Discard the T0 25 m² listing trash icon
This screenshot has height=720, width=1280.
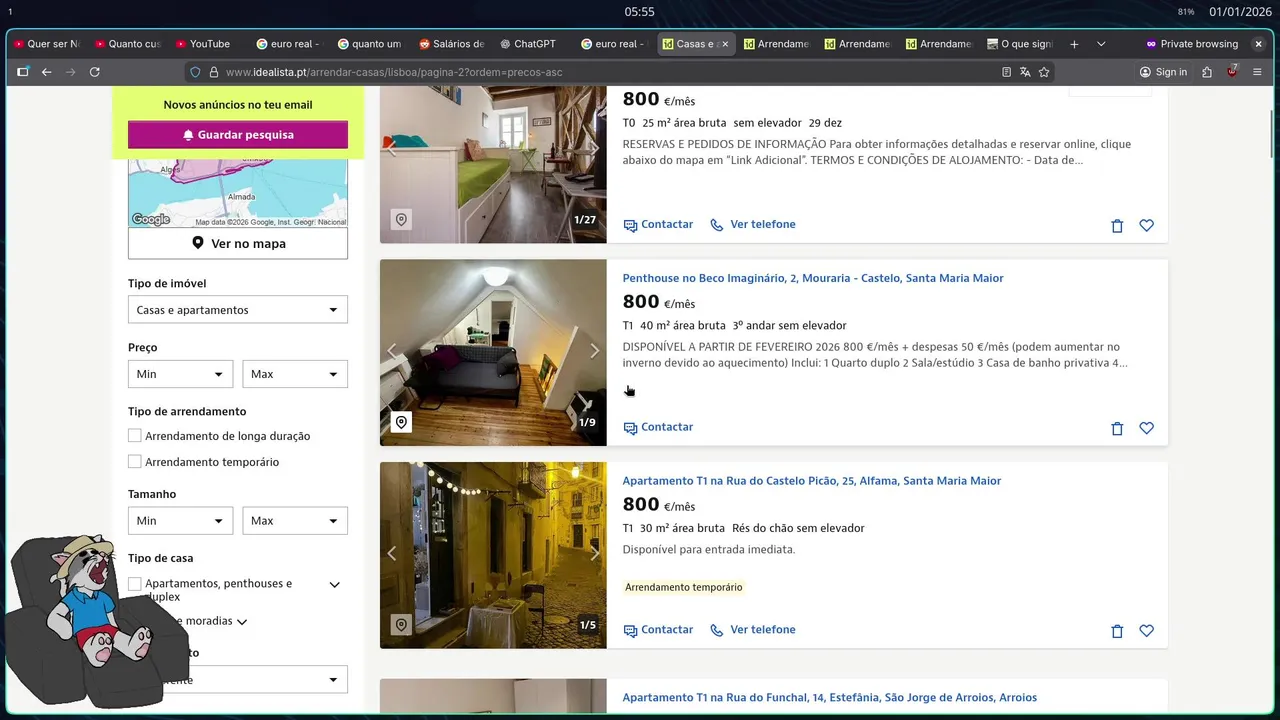coord(1117,226)
